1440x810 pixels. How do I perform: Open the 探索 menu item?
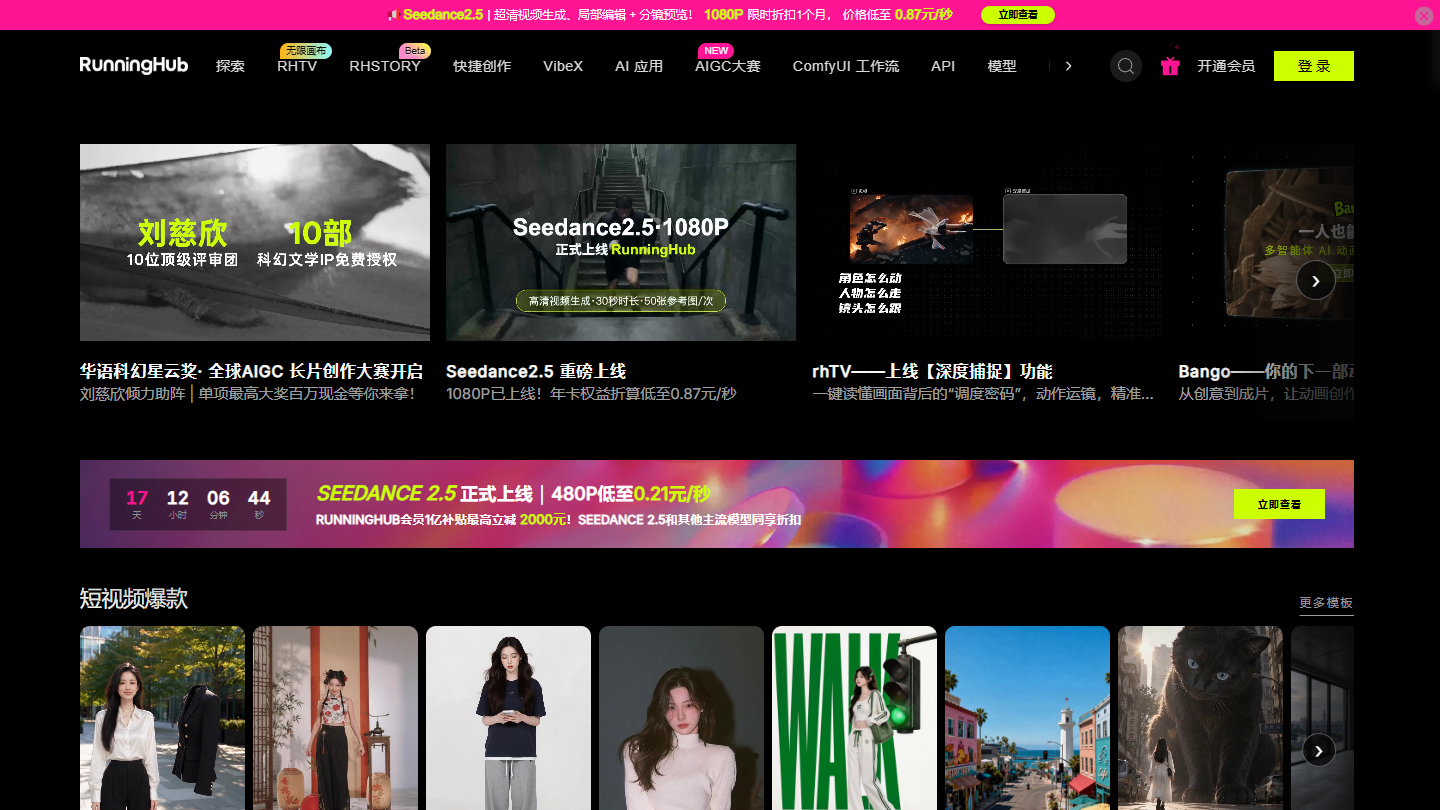pos(230,66)
